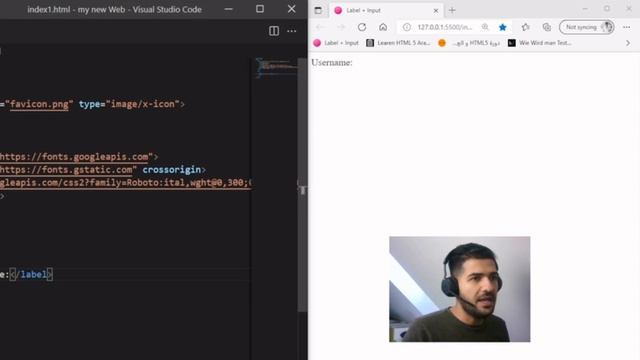Viewport: 640px width, 360px height.
Task: Click the 'Not syncing' profile button
Action: point(587,27)
